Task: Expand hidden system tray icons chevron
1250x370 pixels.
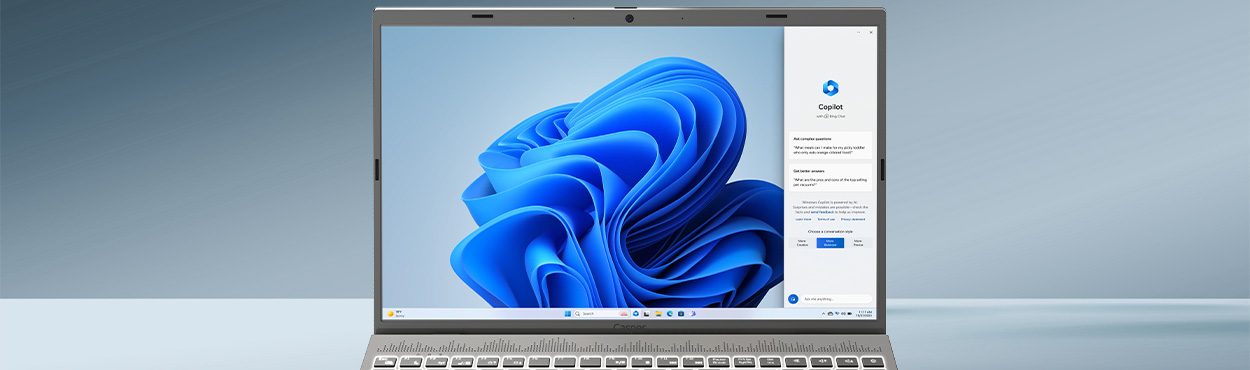Action: point(823,314)
